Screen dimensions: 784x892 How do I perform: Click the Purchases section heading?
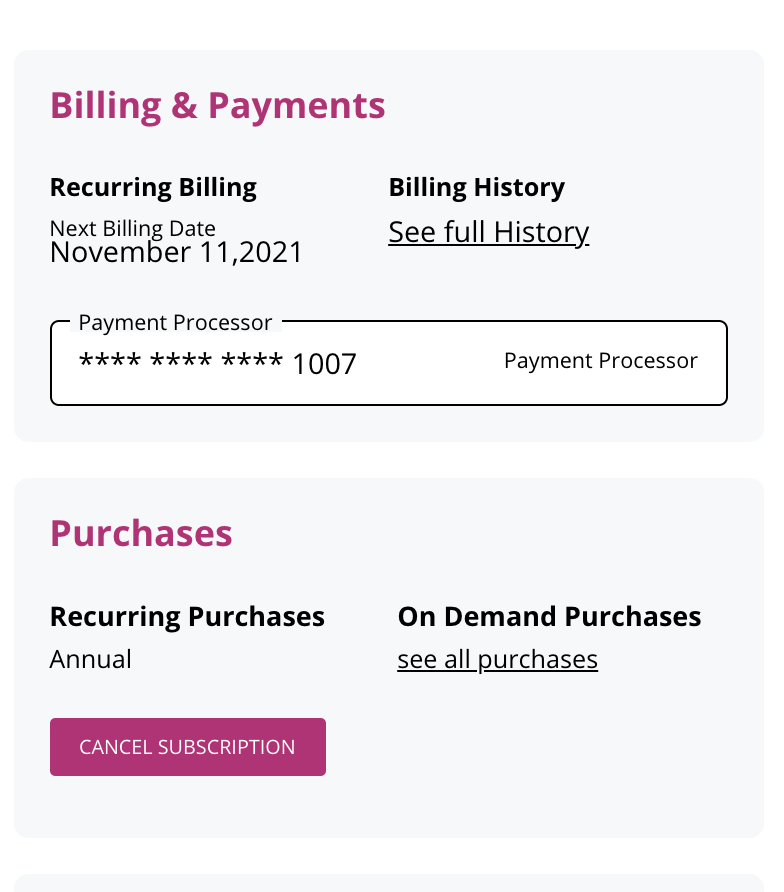[x=141, y=533]
